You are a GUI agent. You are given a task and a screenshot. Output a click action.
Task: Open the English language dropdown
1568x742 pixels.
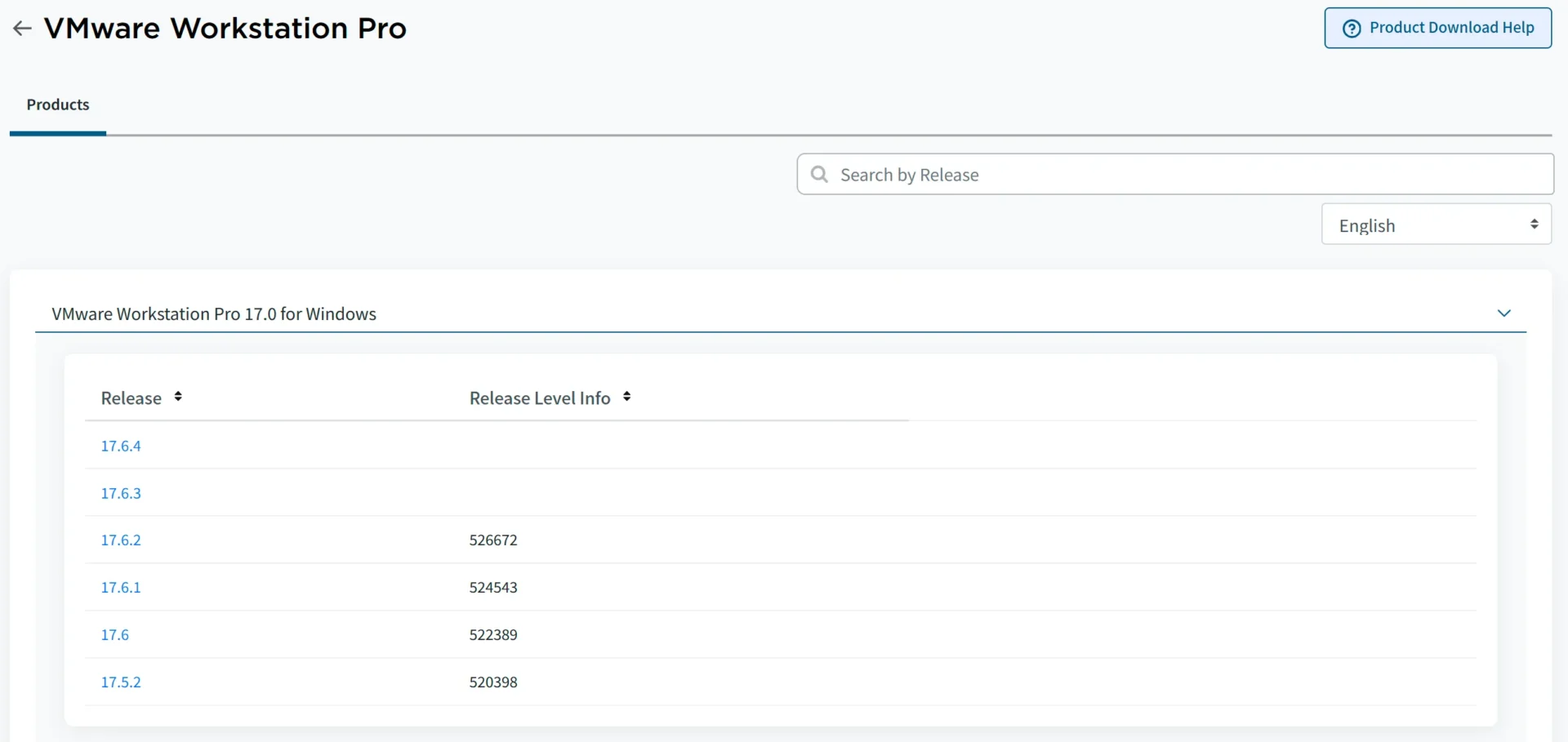(x=1437, y=224)
